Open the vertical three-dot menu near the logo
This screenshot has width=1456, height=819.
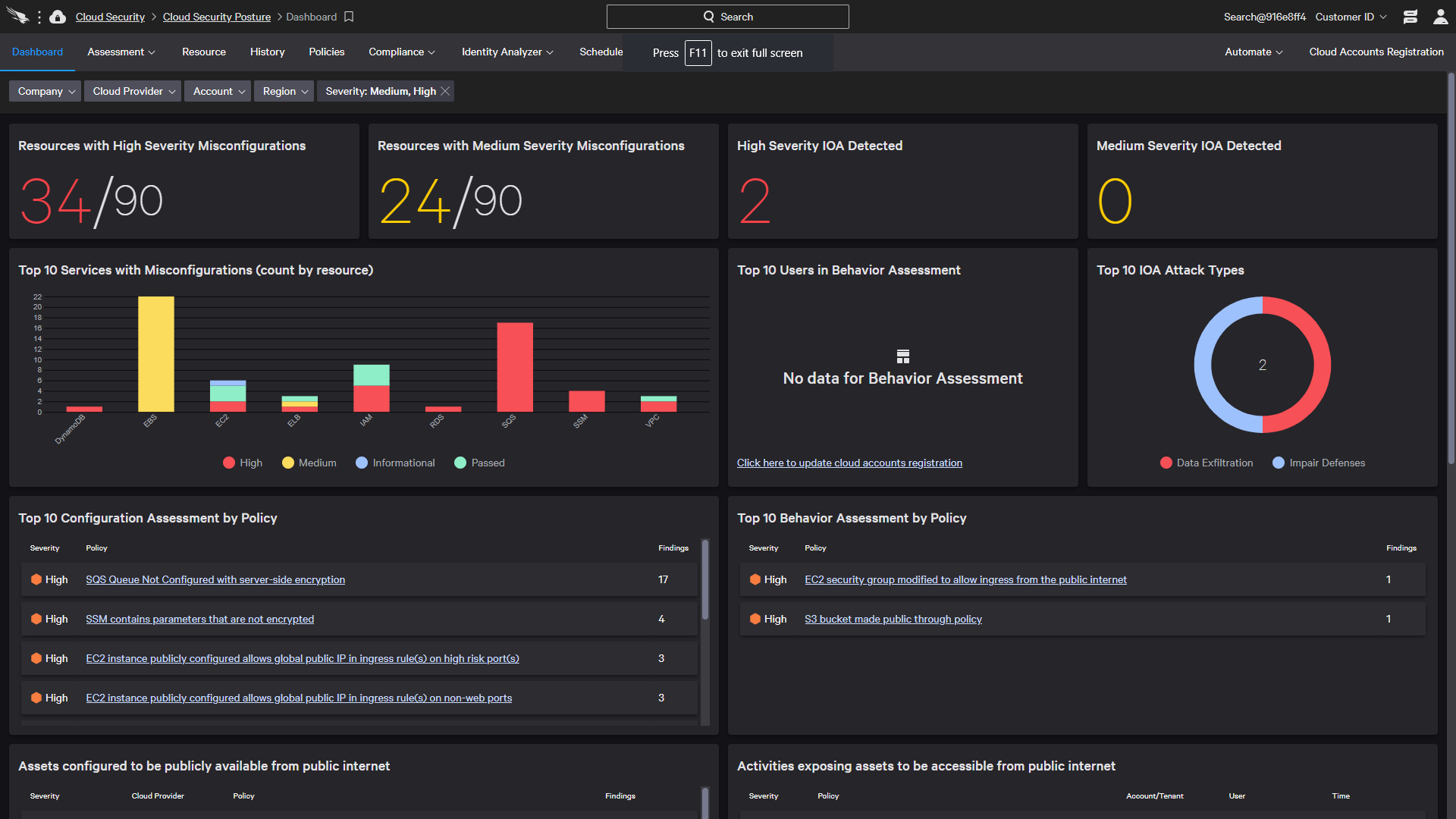[x=39, y=17]
